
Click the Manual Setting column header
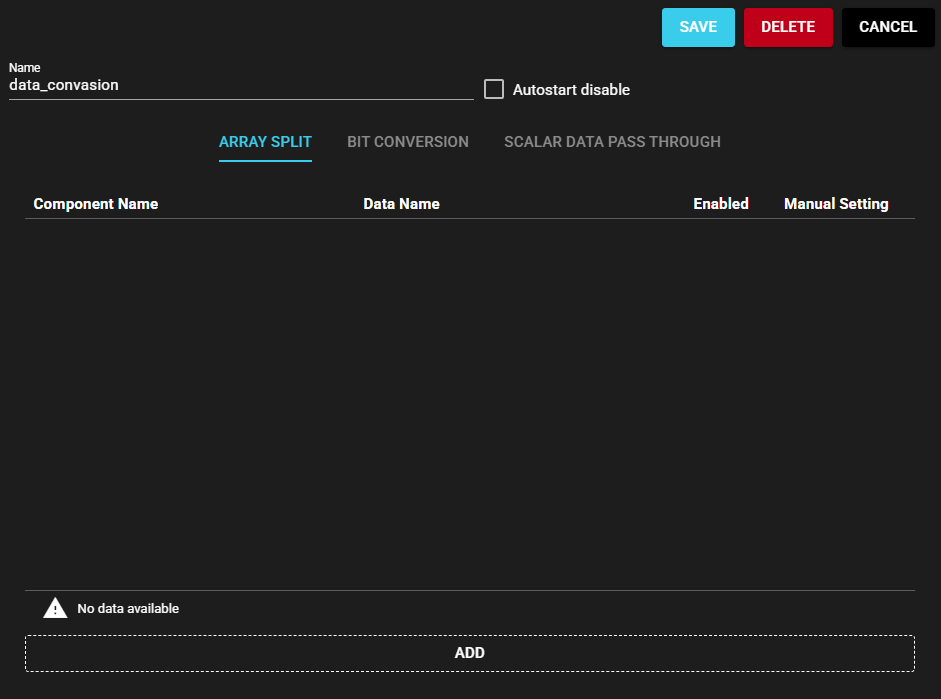[x=836, y=204]
